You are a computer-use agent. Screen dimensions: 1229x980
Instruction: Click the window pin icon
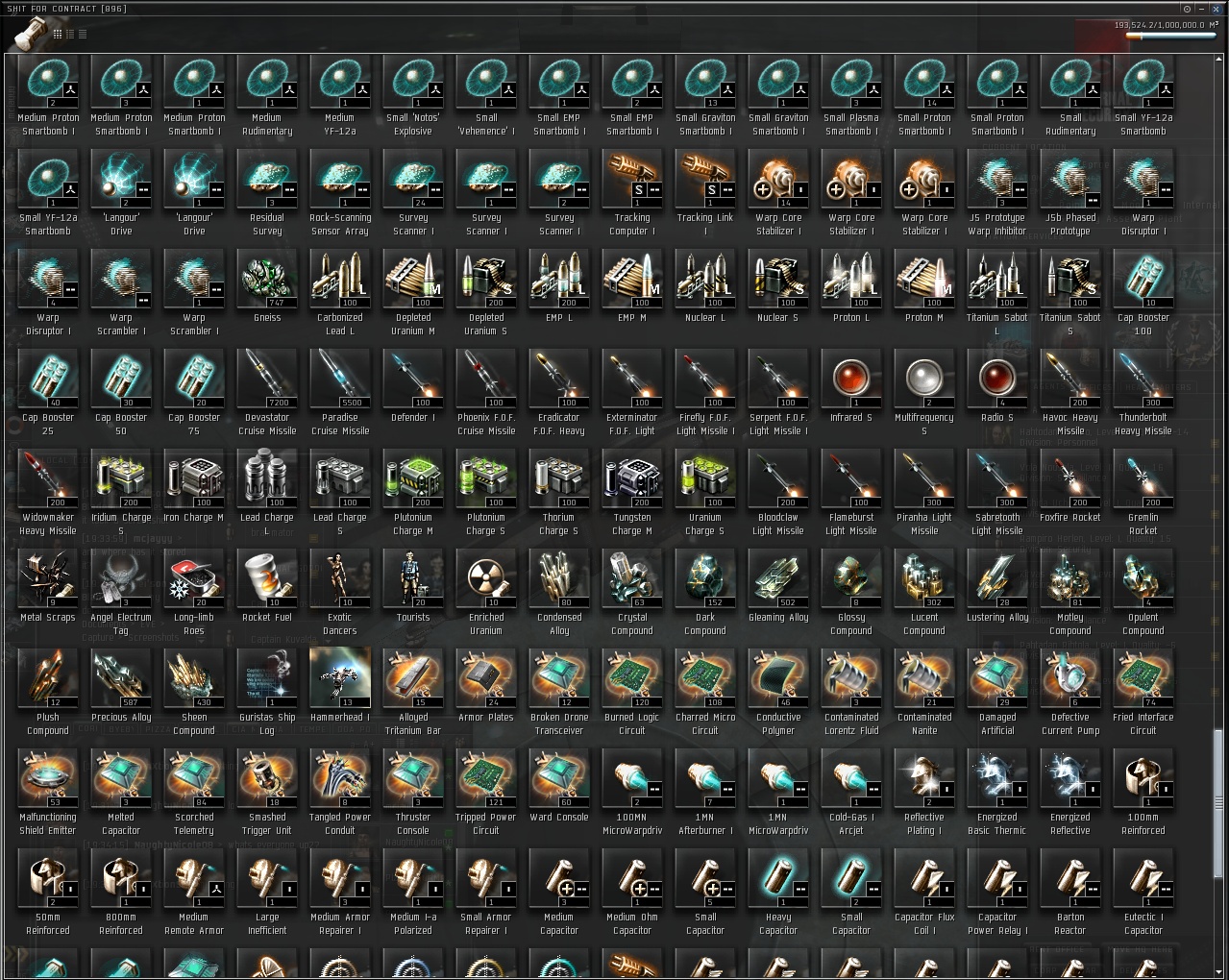[1187, 9]
